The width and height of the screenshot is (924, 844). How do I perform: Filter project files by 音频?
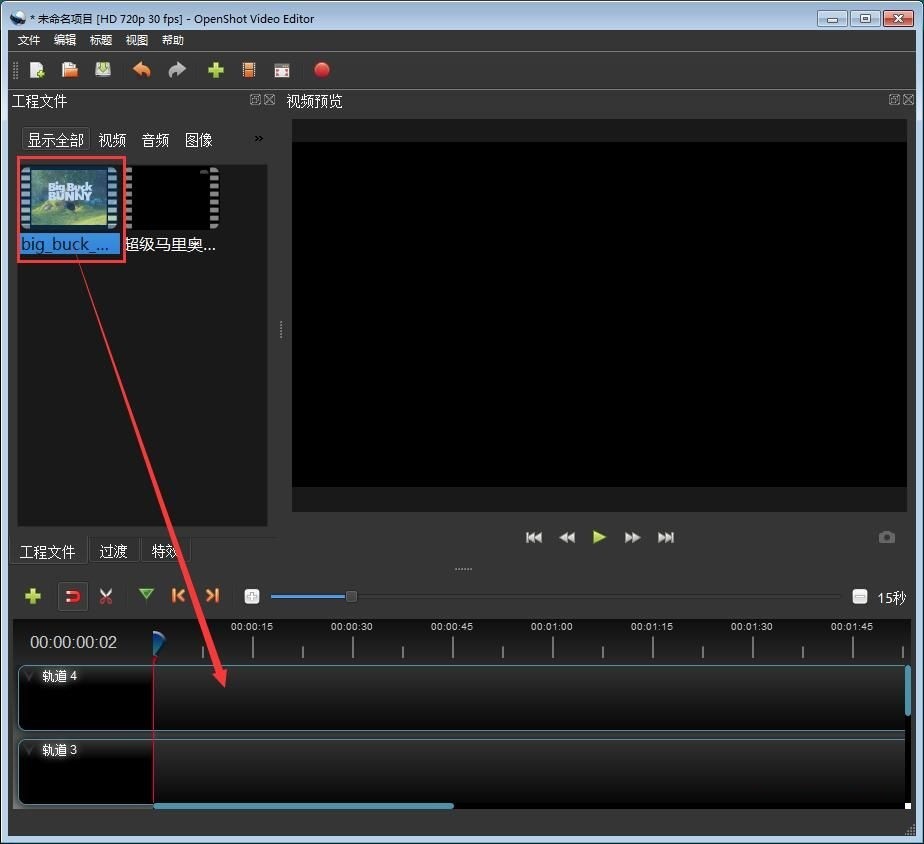click(x=156, y=140)
